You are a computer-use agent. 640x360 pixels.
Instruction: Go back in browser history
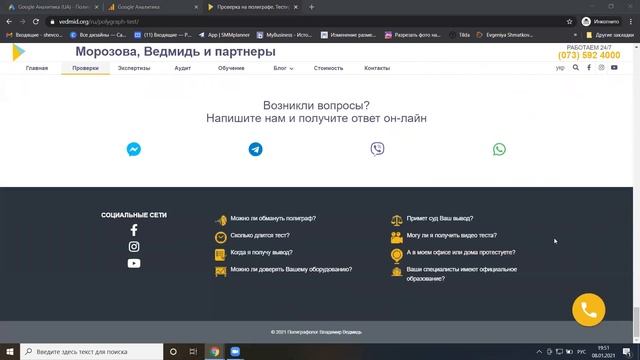pos(9,22)
